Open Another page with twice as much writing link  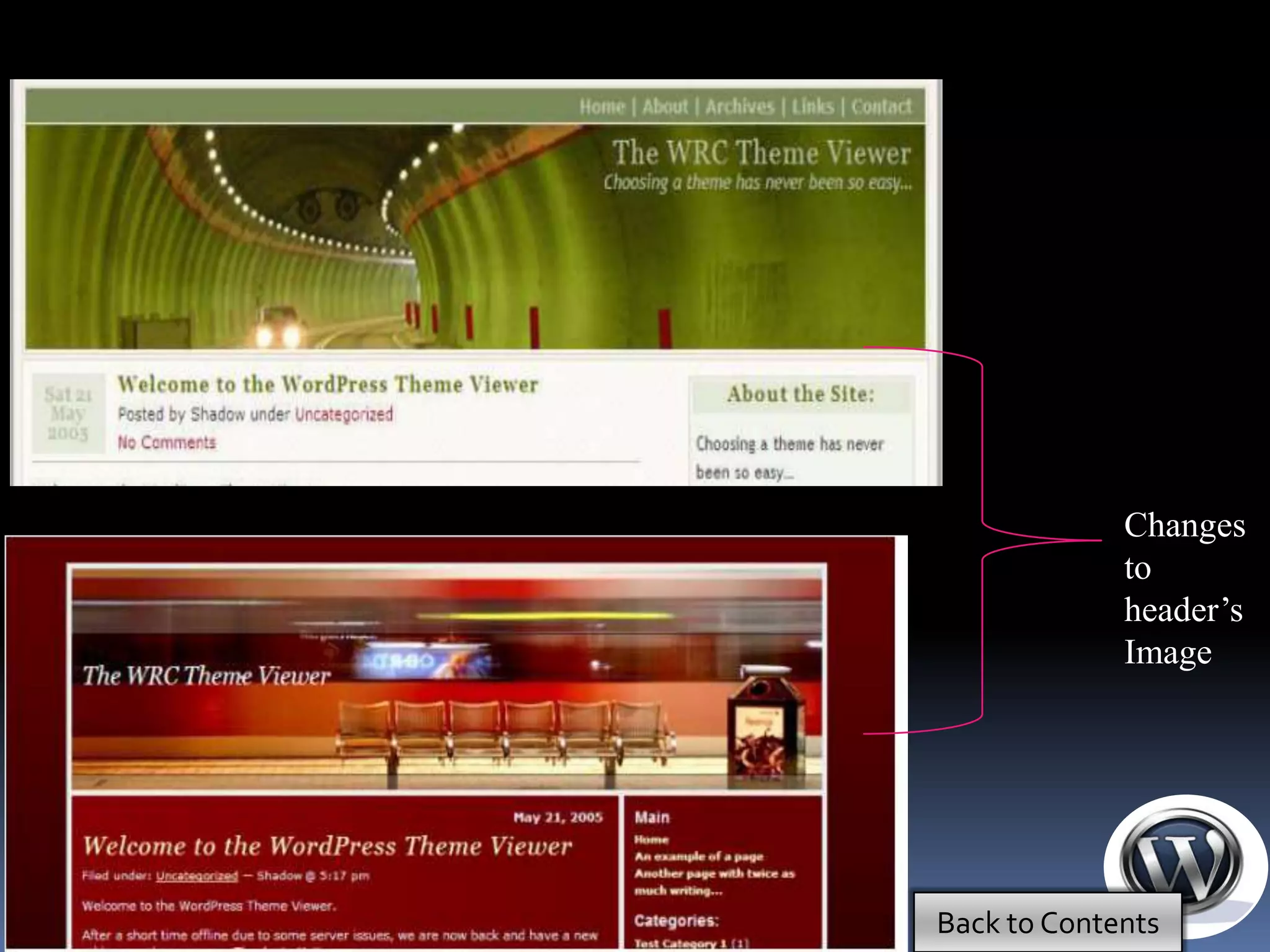coord(714,882)
